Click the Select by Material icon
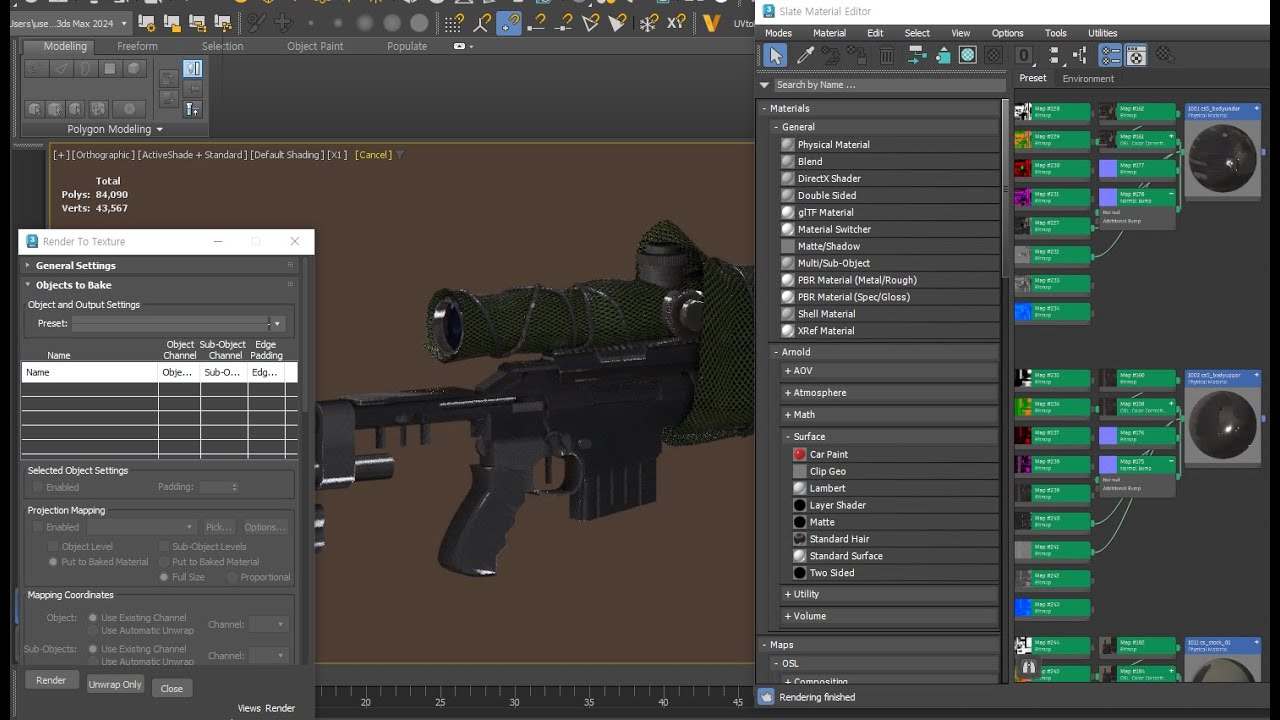Image resolution: width=1280 pixels, height=720 pixels. (x=1164, y=56)
